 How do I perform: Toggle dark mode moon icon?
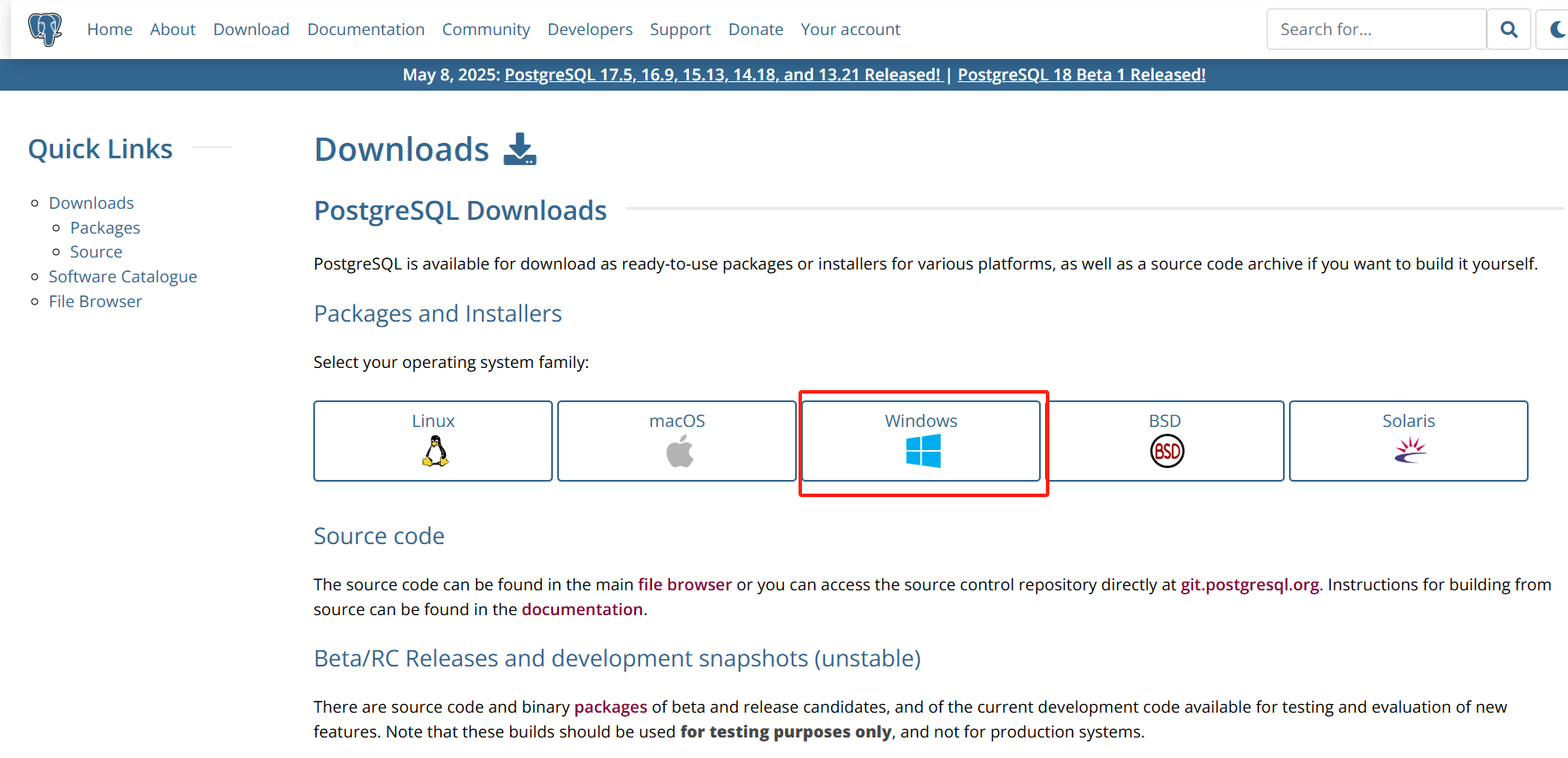[1558, 29]
